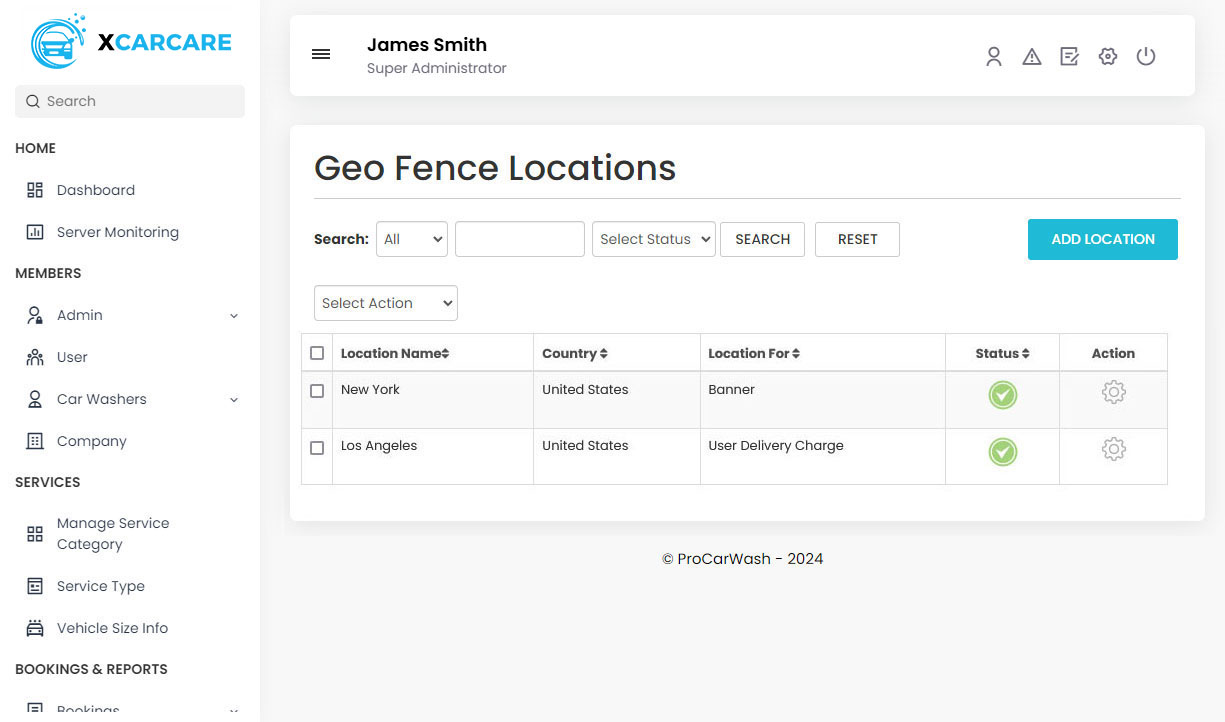Click the ADD LOCATION button

coord(1103,239)
